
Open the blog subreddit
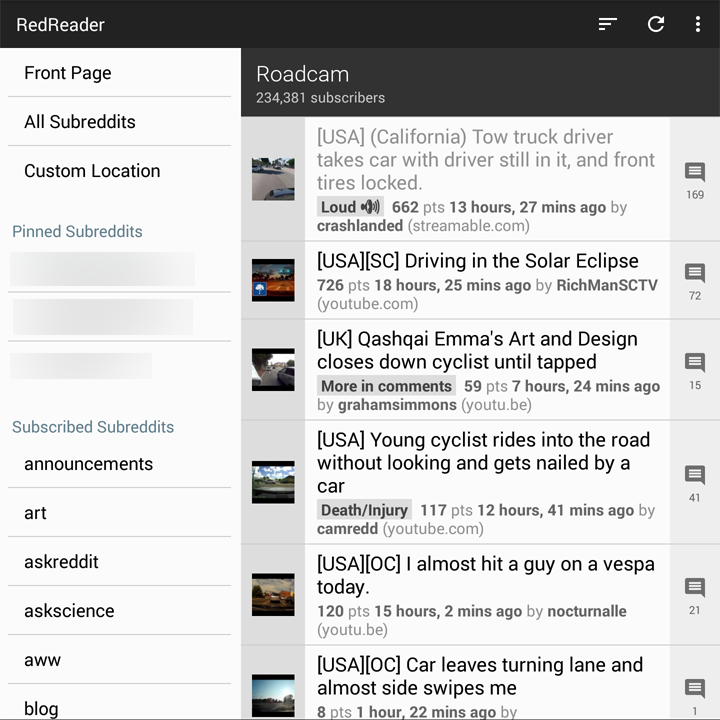click(x=119, y=703)
